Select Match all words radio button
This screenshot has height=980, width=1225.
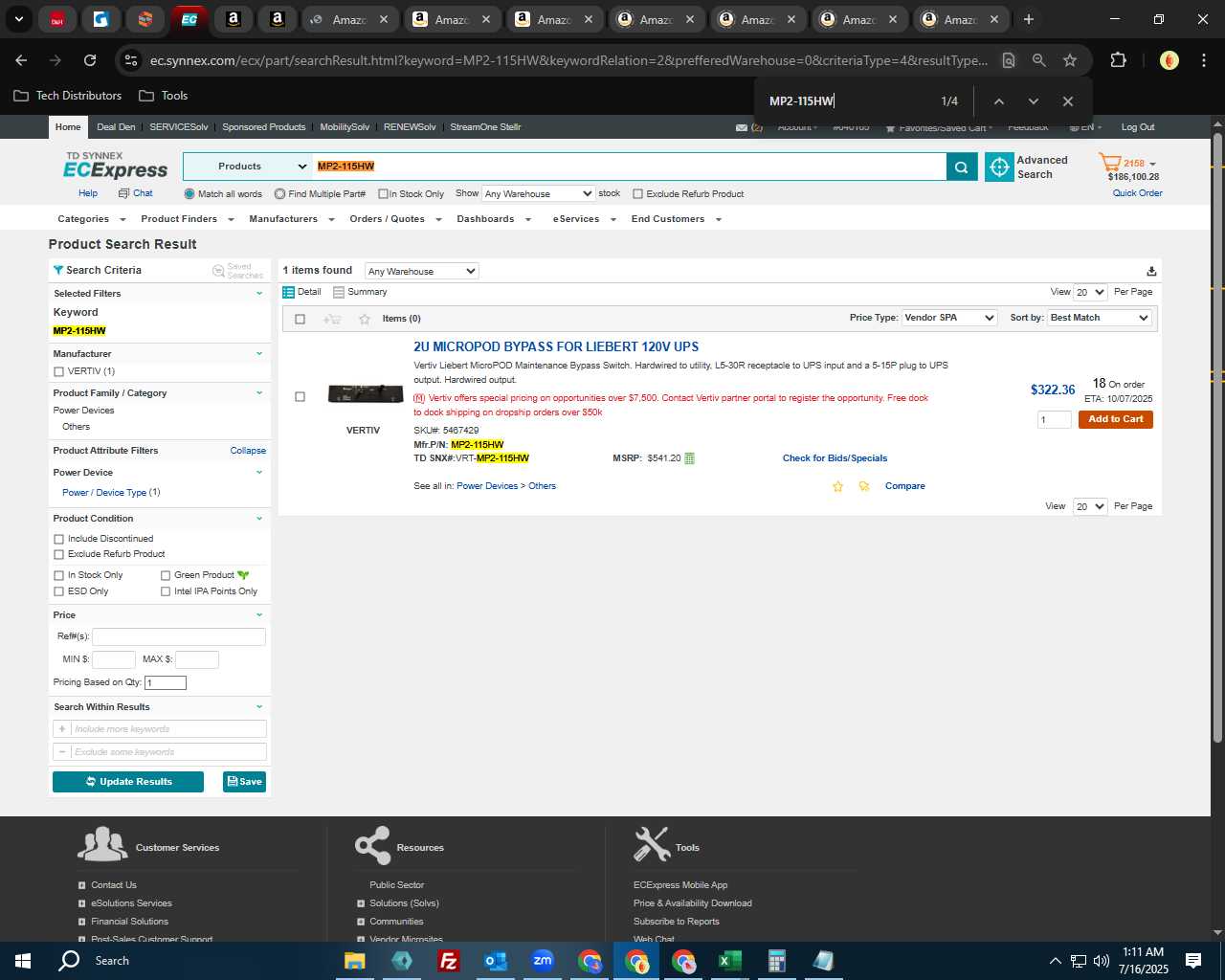(x=189, y=194)
